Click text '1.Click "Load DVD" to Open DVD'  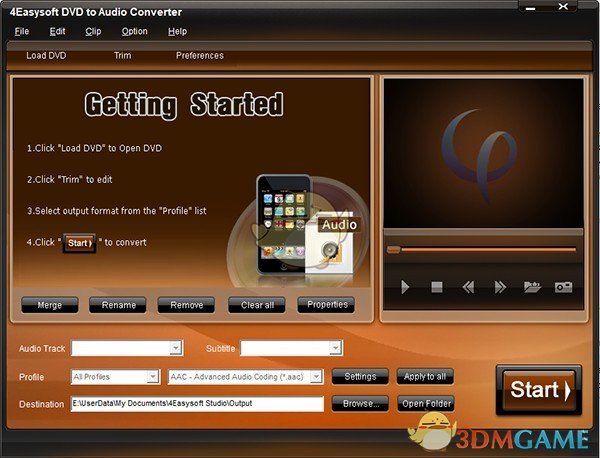click(x=95, y=148)
